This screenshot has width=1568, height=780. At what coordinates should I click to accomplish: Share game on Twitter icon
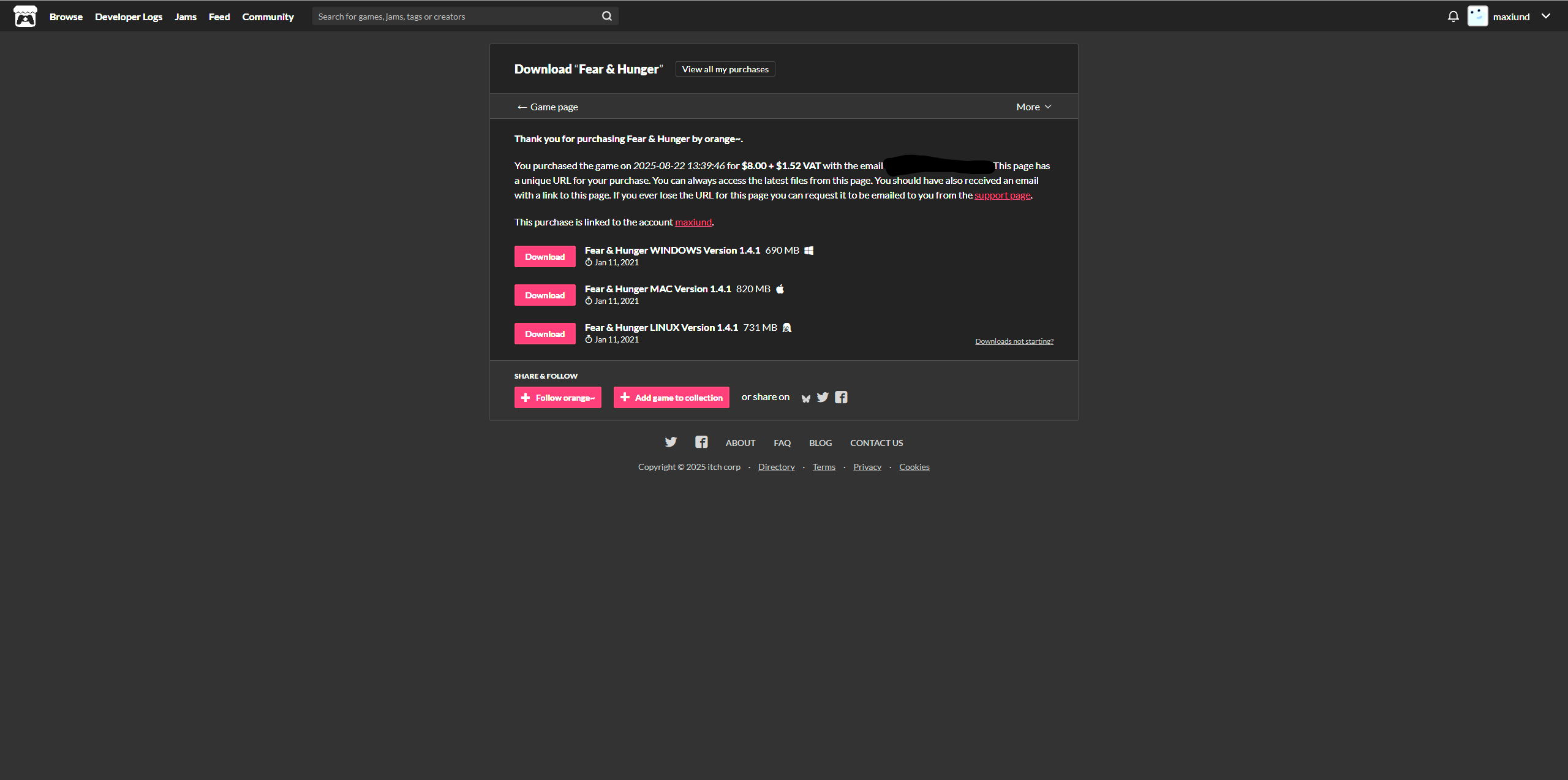coord(823,397)
